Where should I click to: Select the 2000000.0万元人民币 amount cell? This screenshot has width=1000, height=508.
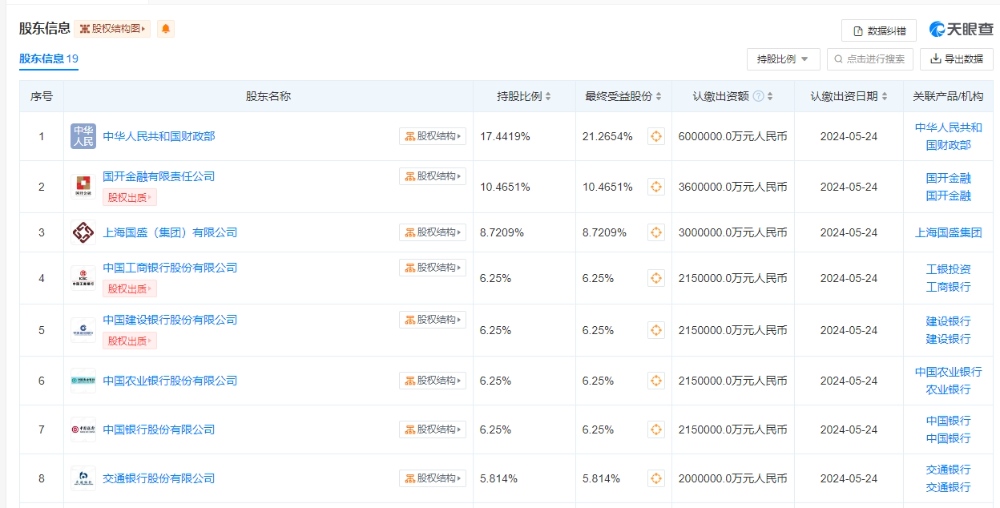pyautogui.click(x=733, y=479)
